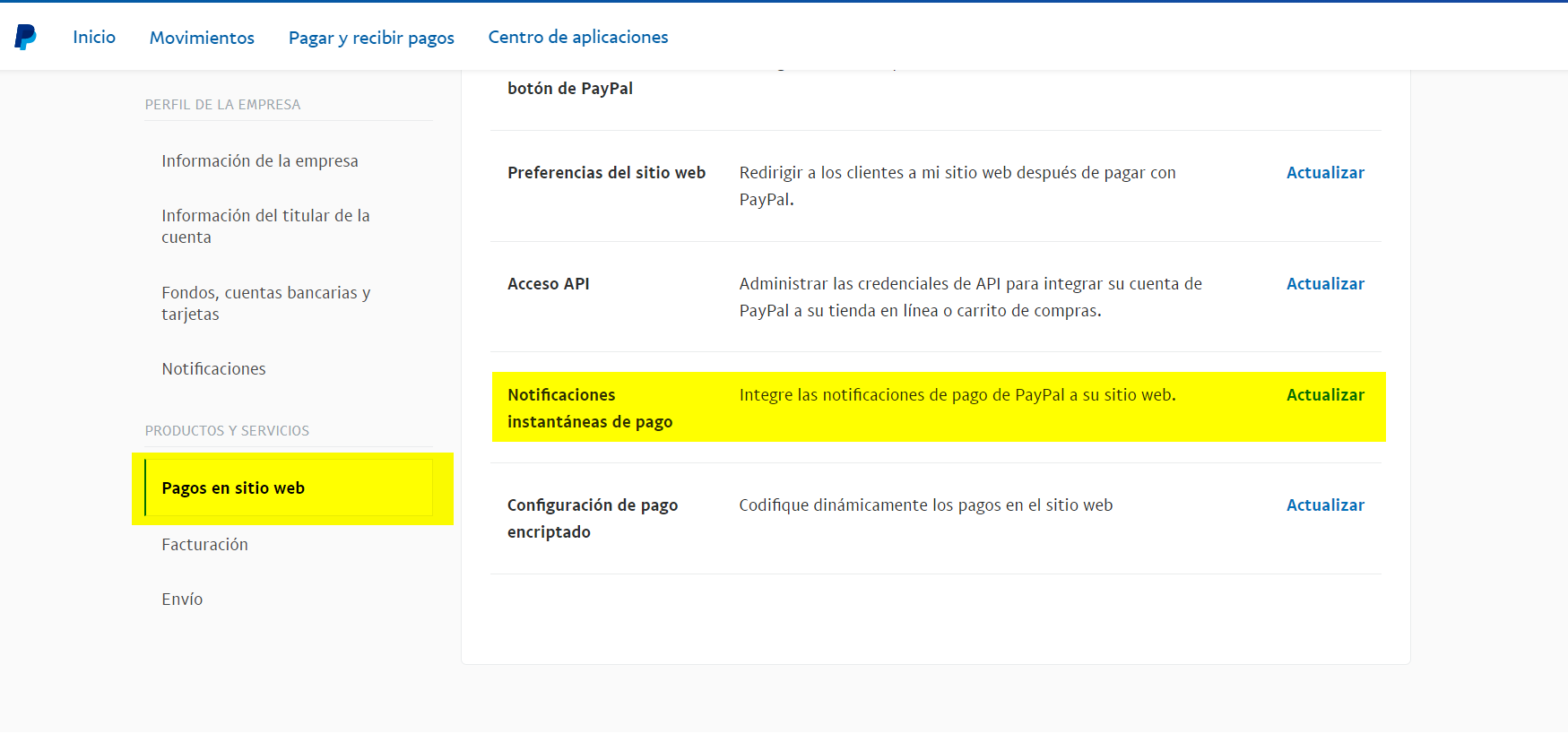Update Preferencias del sitio web
The width and height of the screenshot is (1568, 742).
pos(1325,173)
